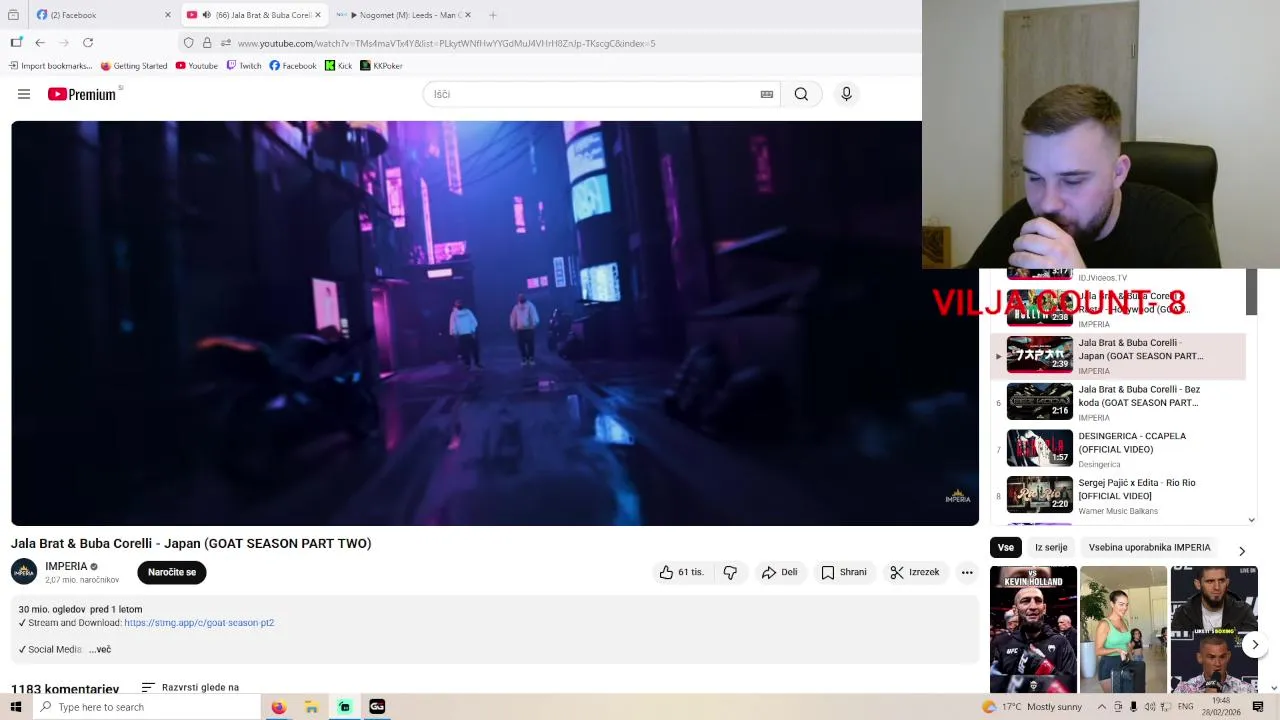Image resolution: width=1280 pixels, height=720 pixels.
Task: Click the video player to pause
Action: tap(495, 323)
